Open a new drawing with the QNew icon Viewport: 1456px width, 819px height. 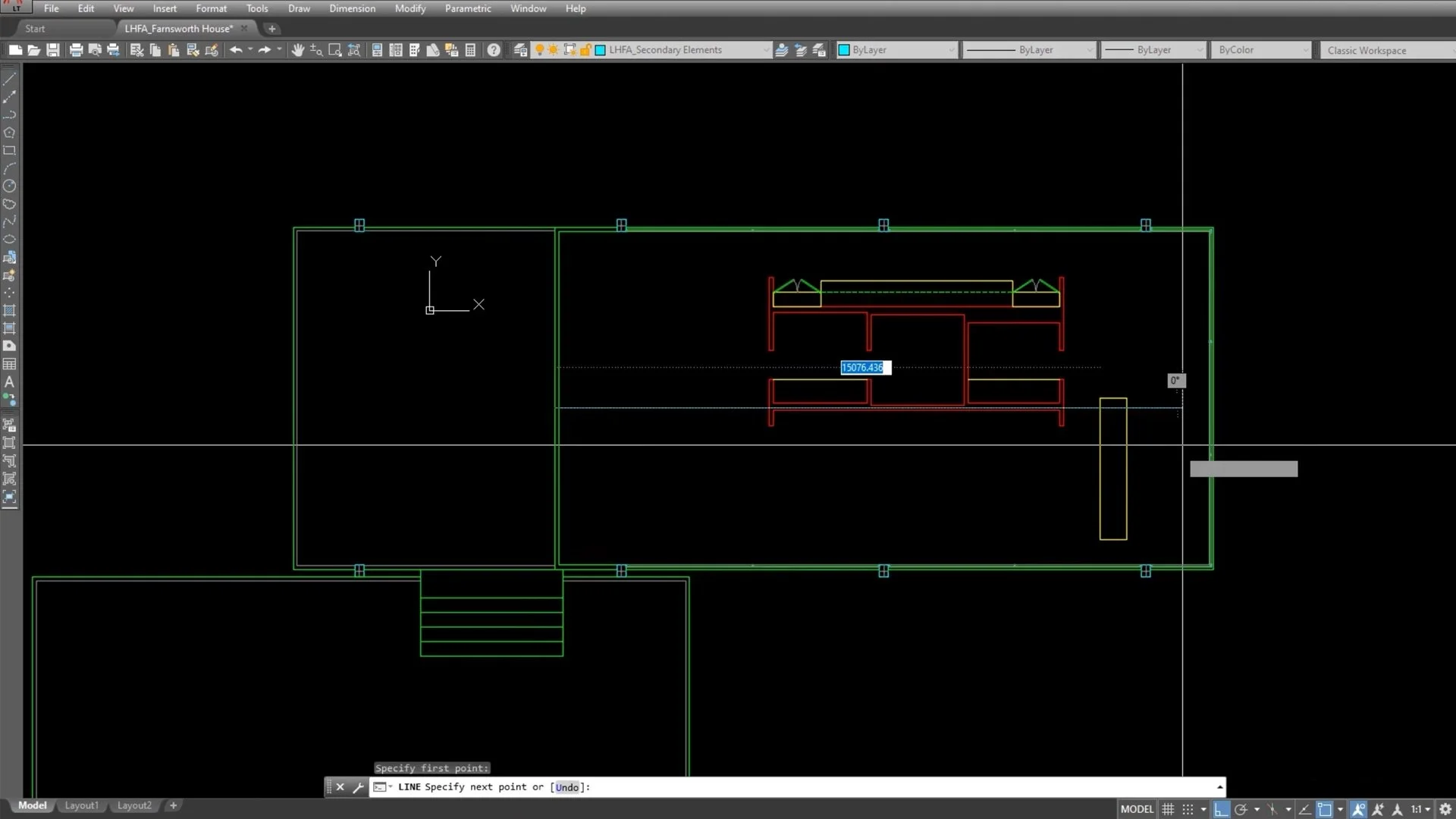pos(15,50)
